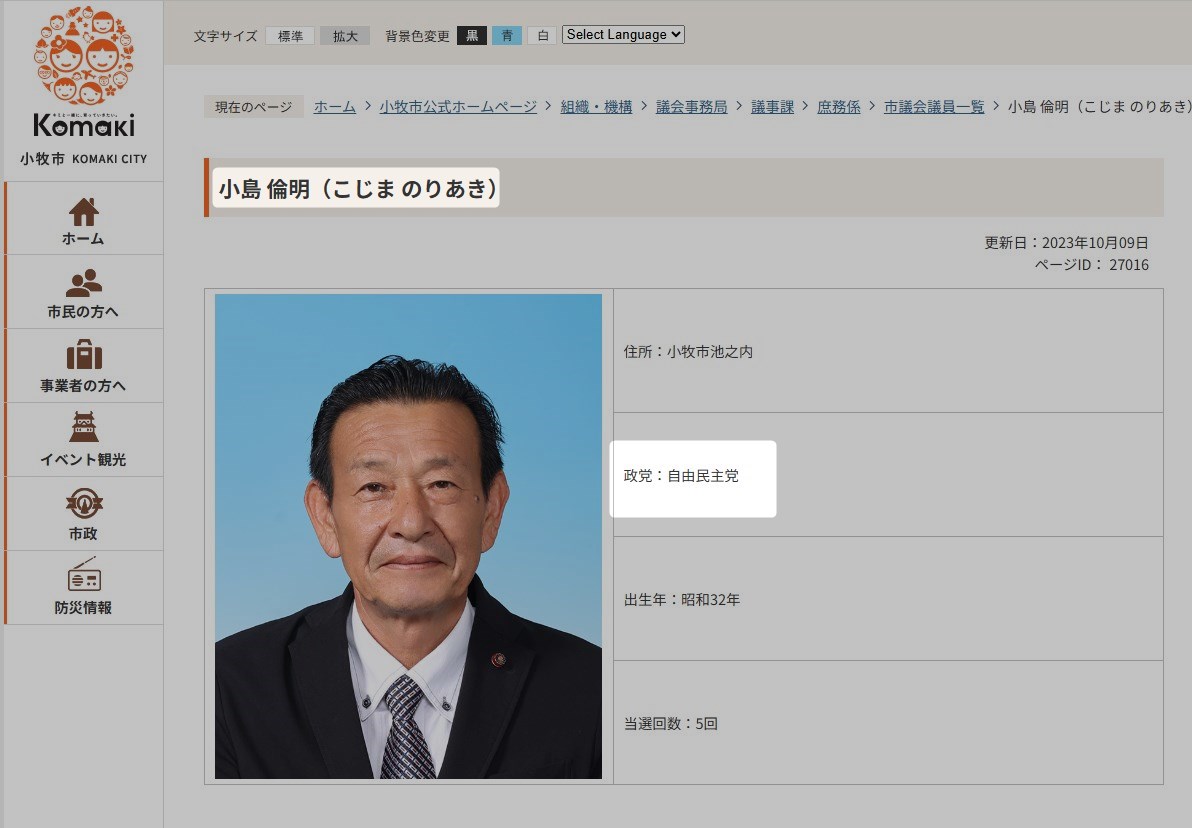Screen dimensions: 1192x828
Task: Switch background color to 白
Action: click(542, 36)
